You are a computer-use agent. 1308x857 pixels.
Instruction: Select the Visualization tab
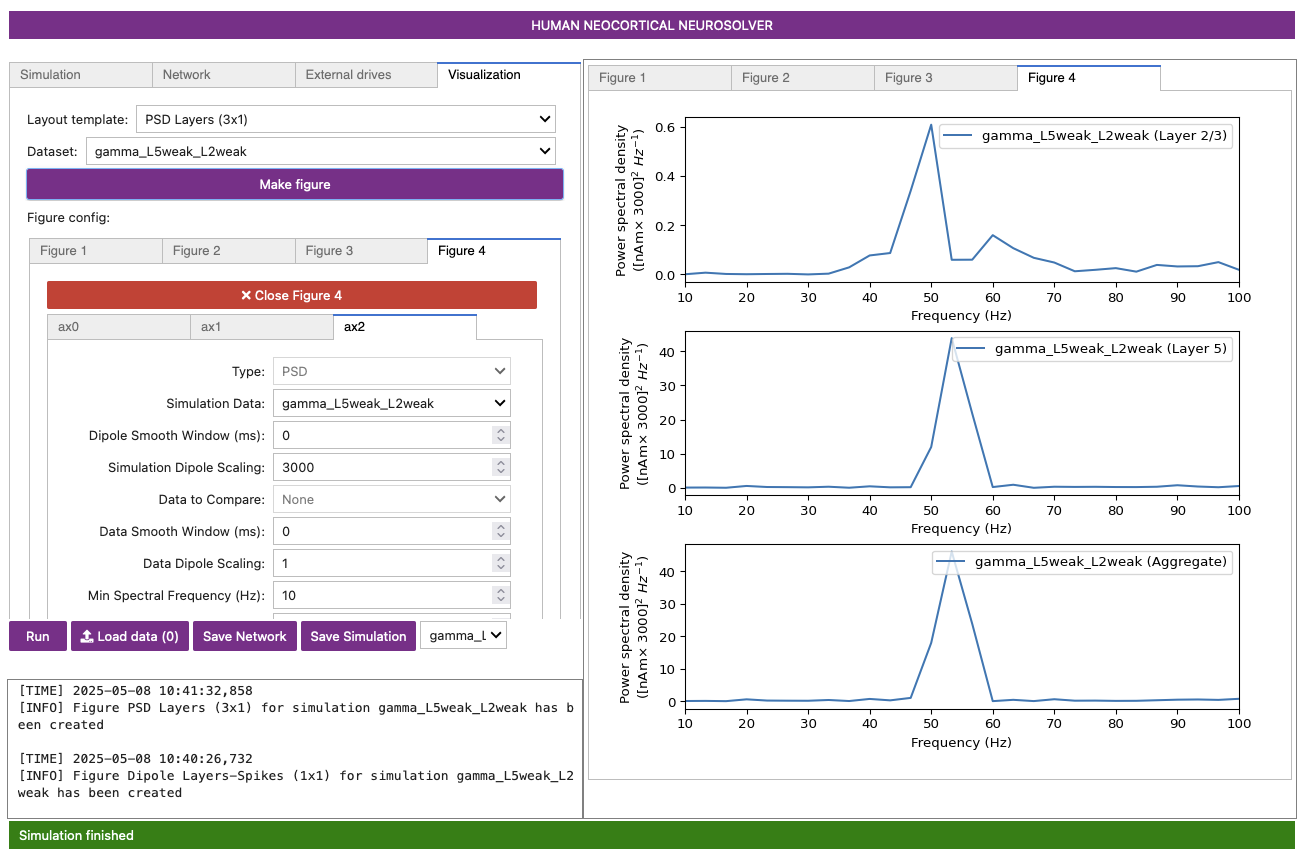[509, 75]
